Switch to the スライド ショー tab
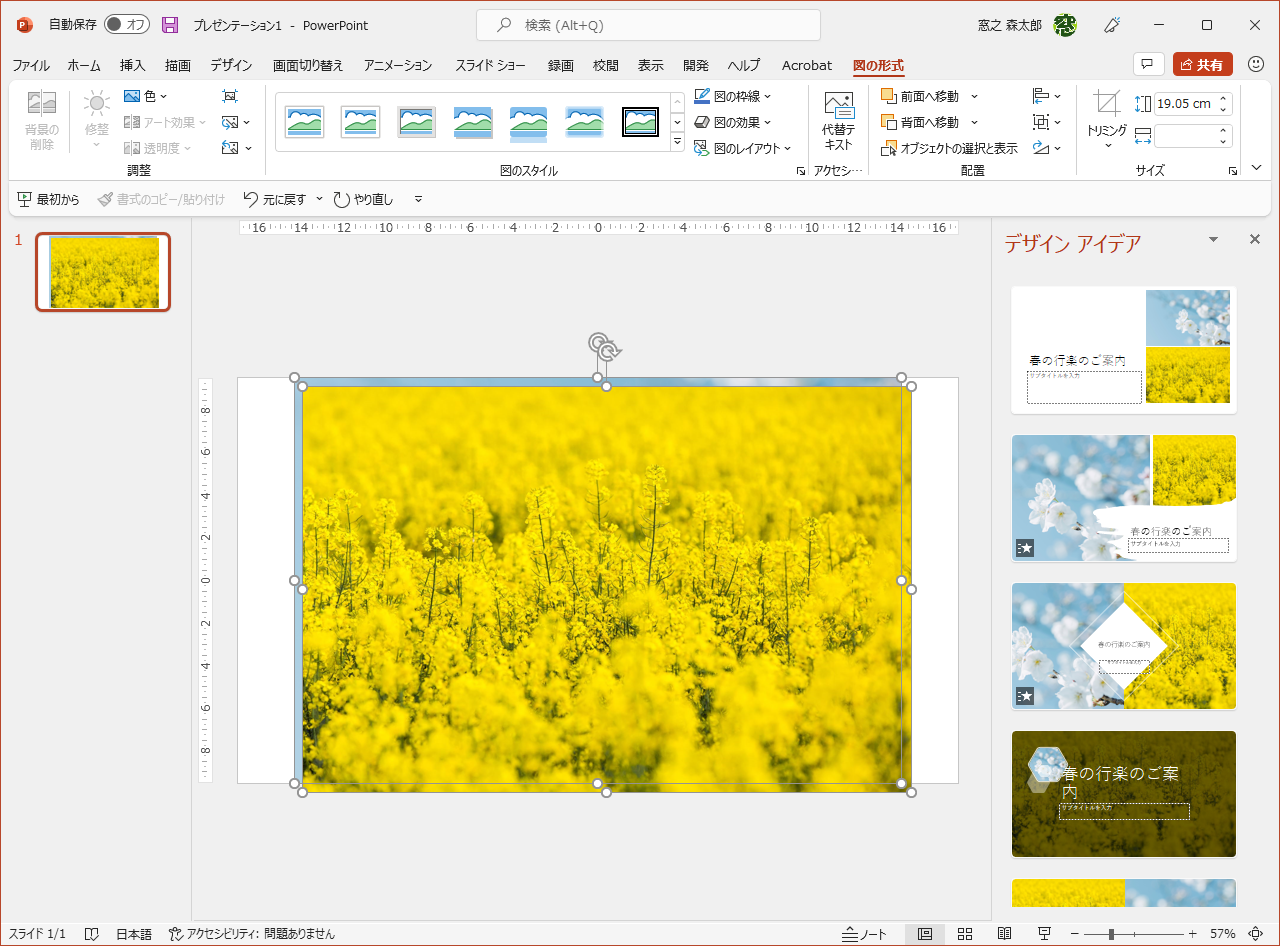 point(490,65)
